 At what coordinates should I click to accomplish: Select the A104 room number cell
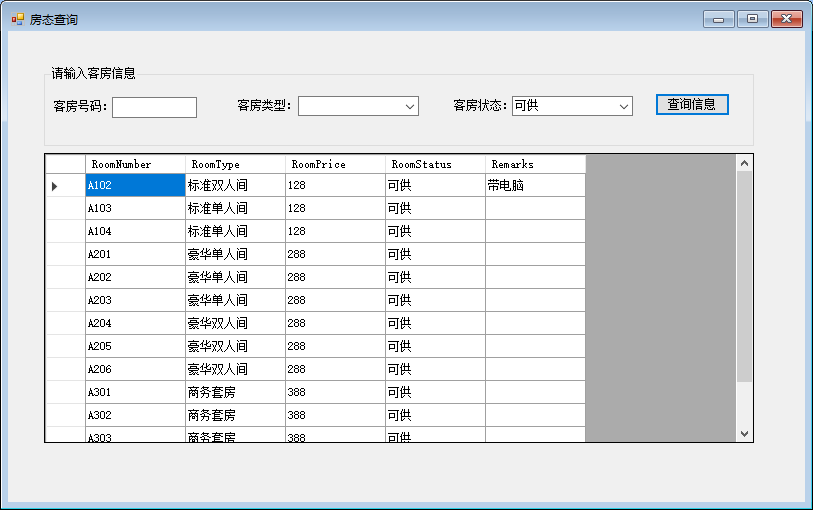[135, 231]
